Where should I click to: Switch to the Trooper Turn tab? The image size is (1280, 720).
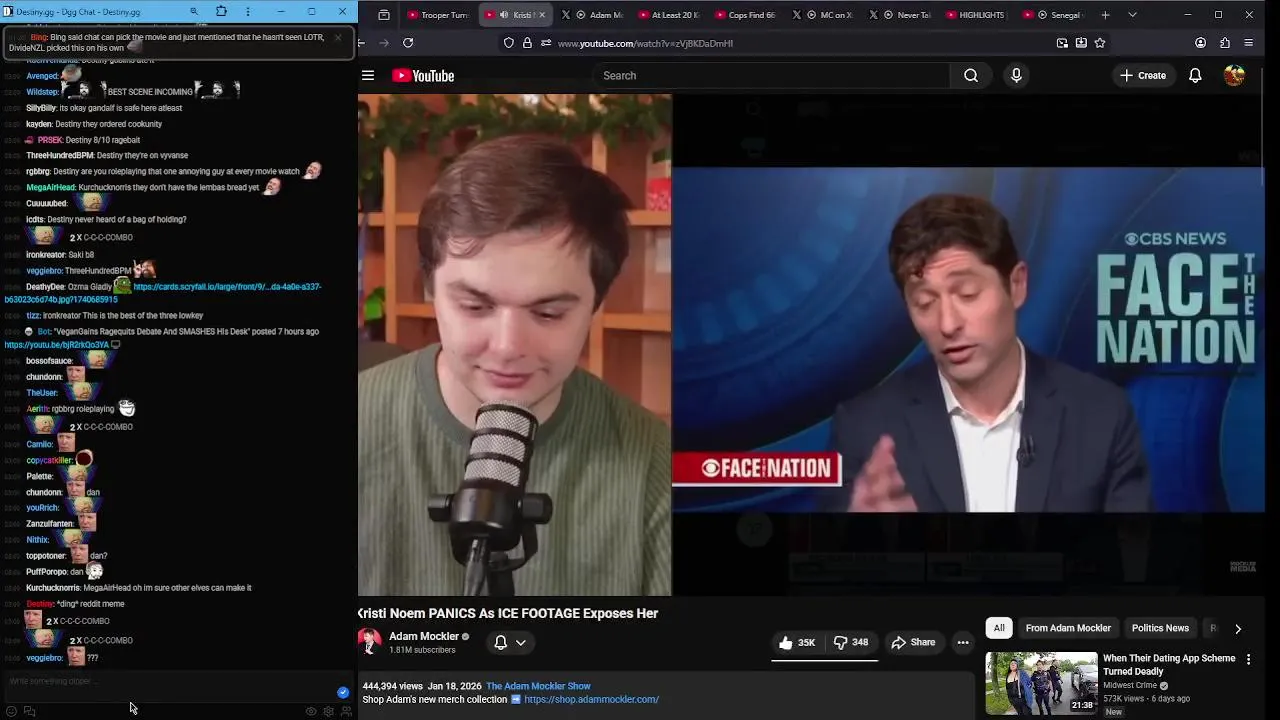point(437,15)
